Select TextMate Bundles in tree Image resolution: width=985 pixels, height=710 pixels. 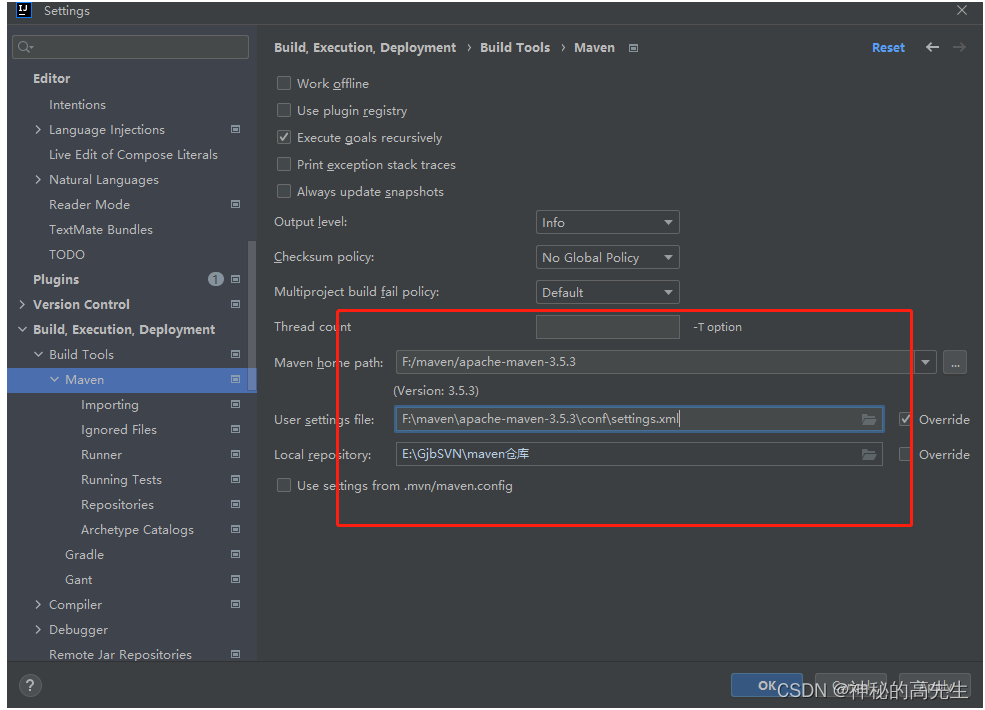[101, 229]
